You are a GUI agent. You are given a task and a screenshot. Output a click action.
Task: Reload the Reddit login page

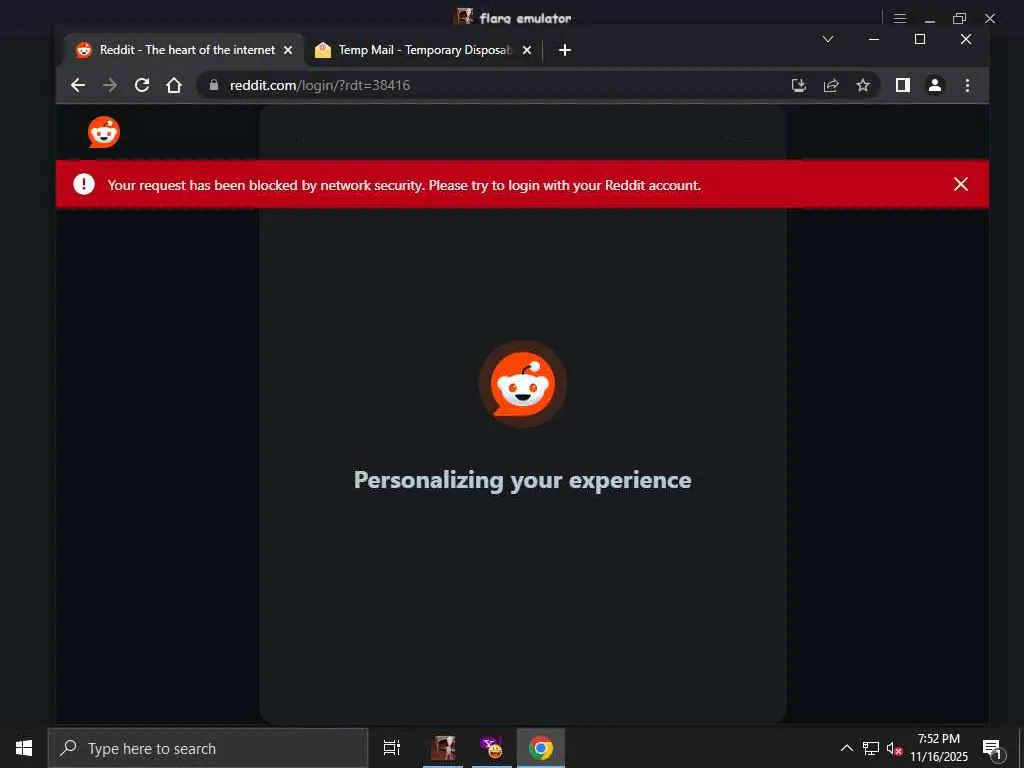[x=142, y=85]
